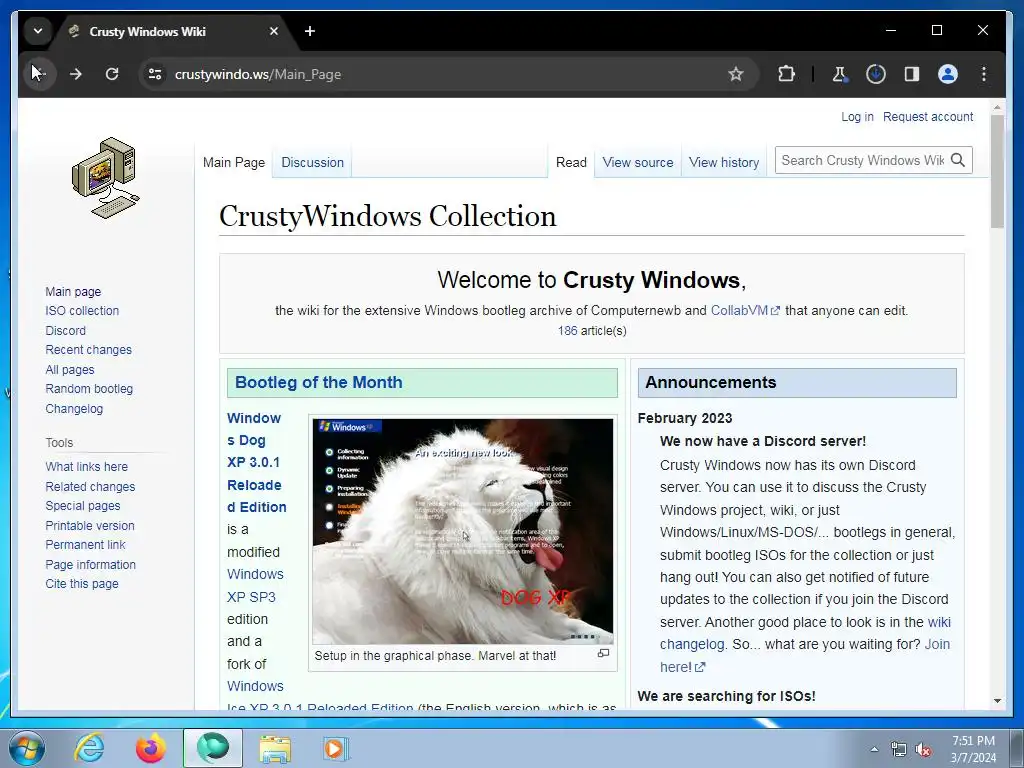The image size is (1024, 768).
Task: Click the network tray icon
Action: tap(899, 749)
